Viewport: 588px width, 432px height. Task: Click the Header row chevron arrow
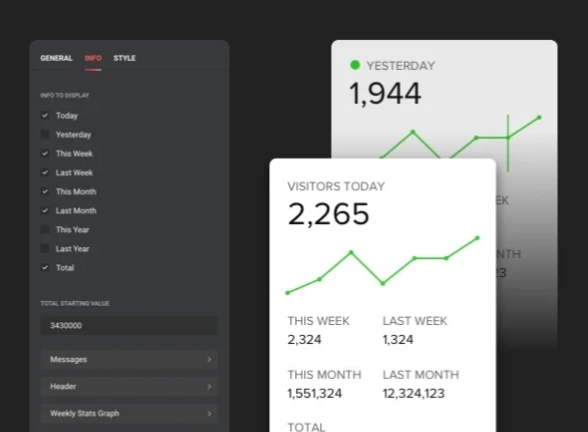point(209,387)
